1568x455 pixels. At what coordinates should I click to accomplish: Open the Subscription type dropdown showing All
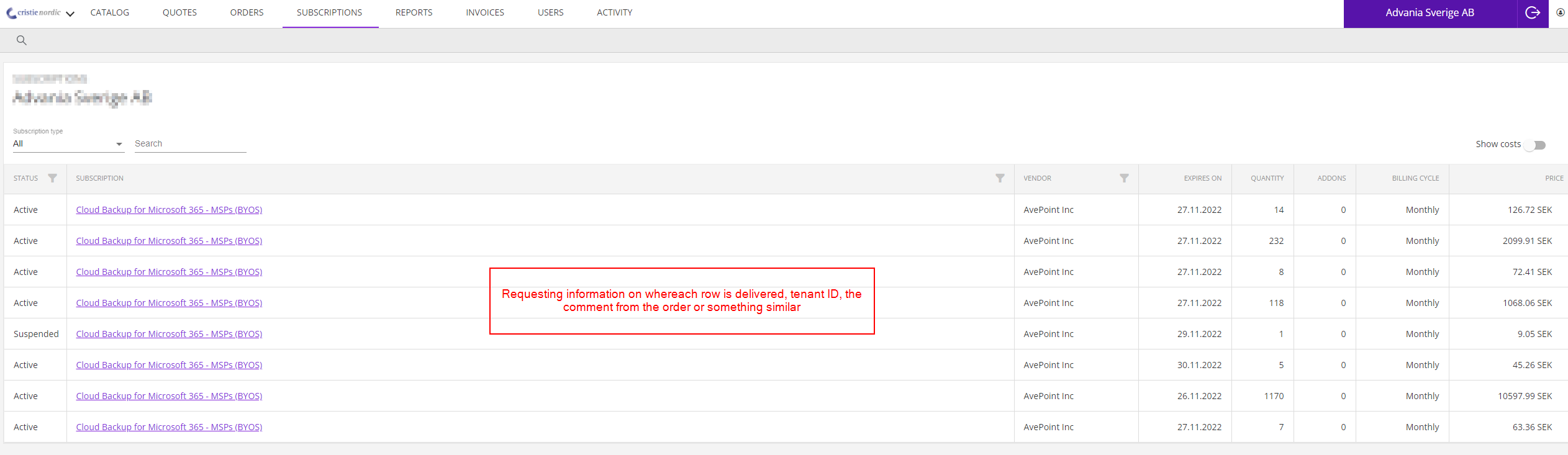pyautogui.click(x=68, y=144)
